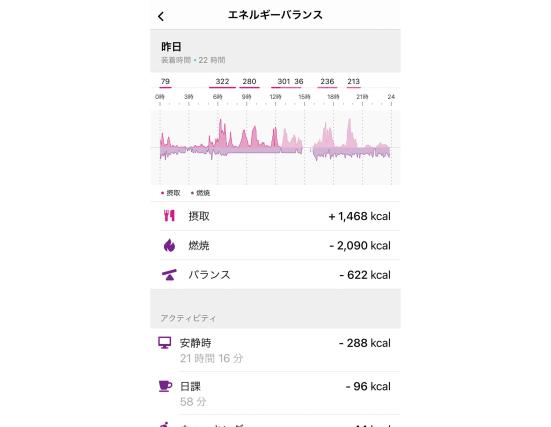This screenshot has height=427, width=551.
Task: Tap the purple flame burn icon
Action: coord(169,245)
